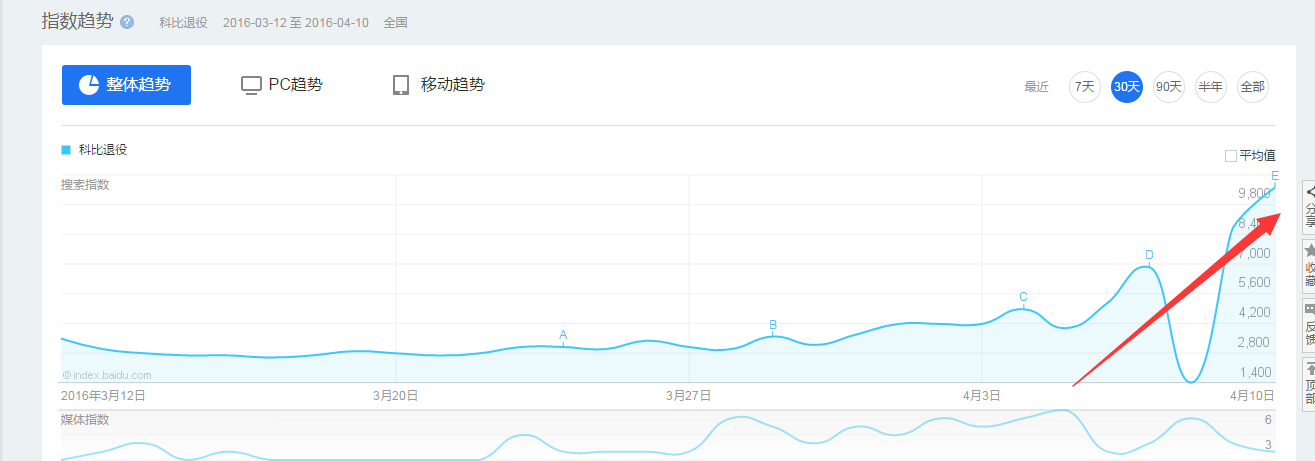Click the pie chart icon in 整体趋势
The image size is (1315, 461).
(x=88, y=85)
